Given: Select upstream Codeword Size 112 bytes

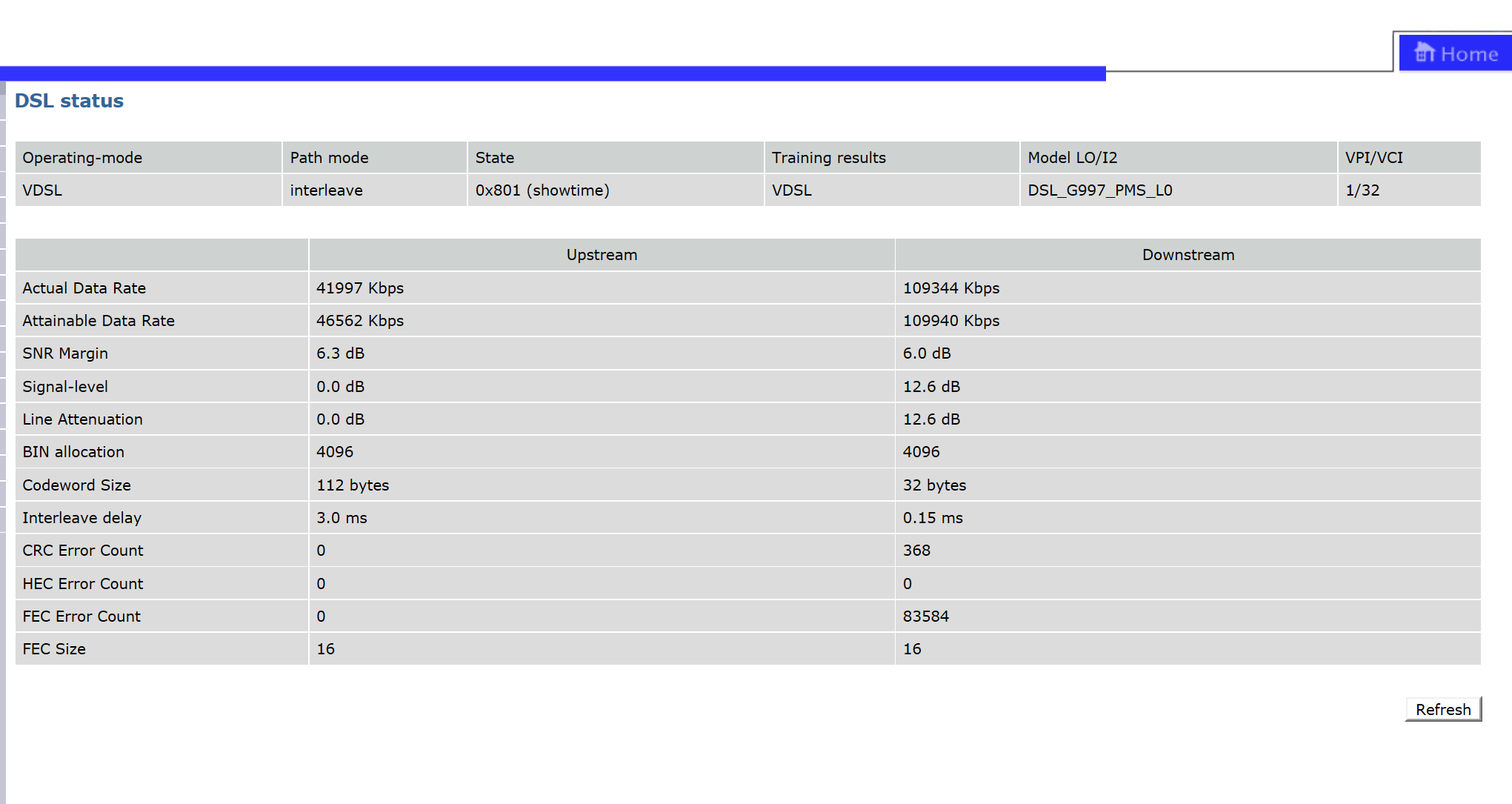Looking at the screenshot, I should tap(353, 485).
